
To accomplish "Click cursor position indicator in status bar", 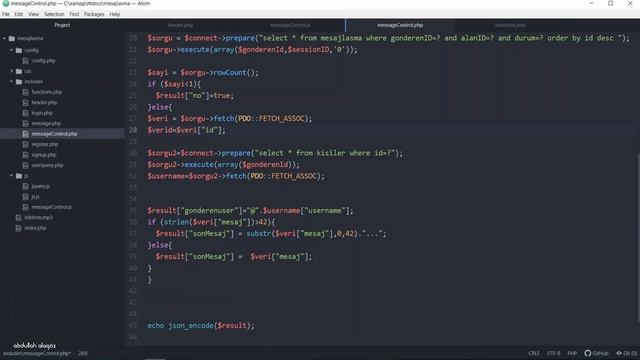I will (83, 353).
